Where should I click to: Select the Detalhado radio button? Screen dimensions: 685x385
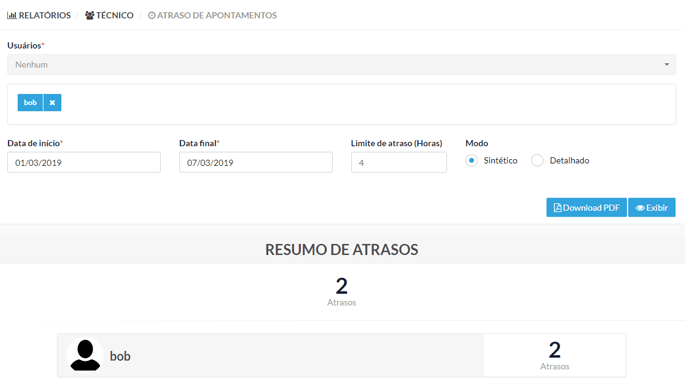(537, 160)
